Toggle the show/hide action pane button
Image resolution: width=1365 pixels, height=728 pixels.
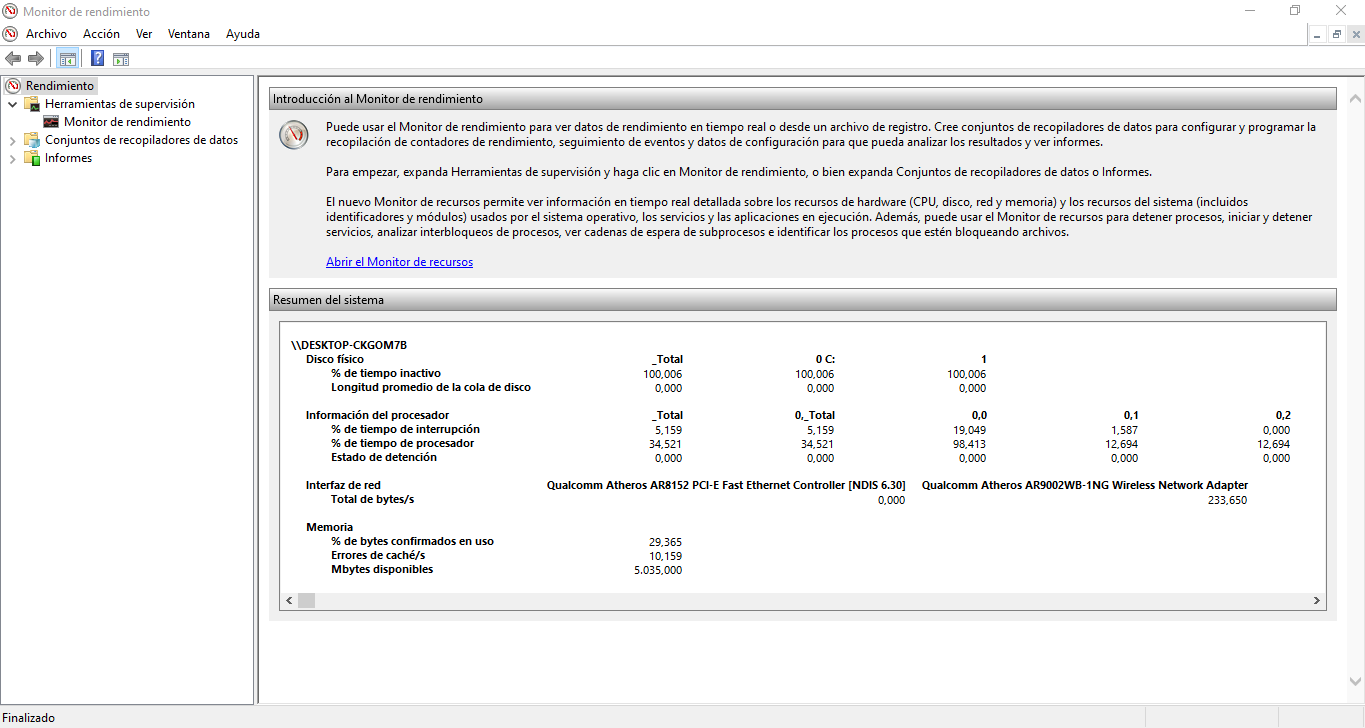tap(121, 58)
